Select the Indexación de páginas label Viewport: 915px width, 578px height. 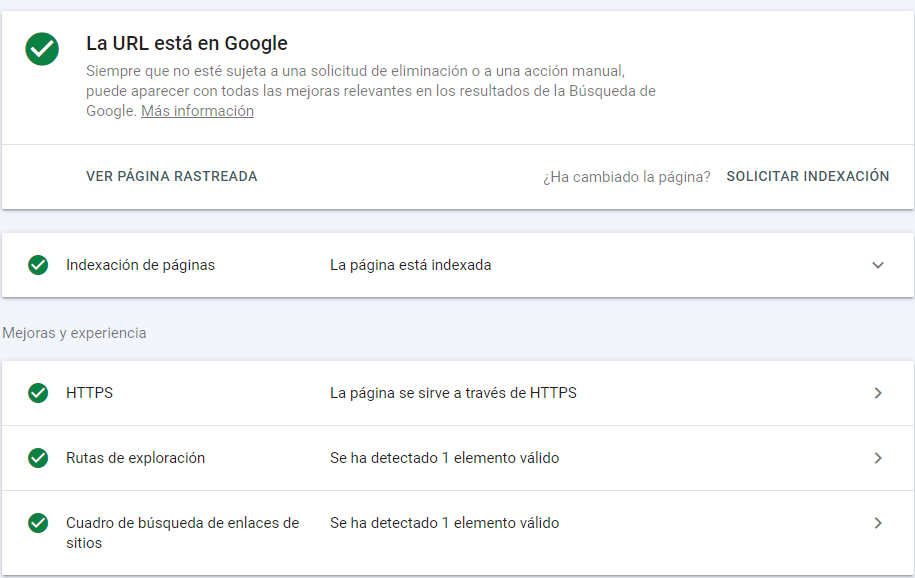pos(140,265)
